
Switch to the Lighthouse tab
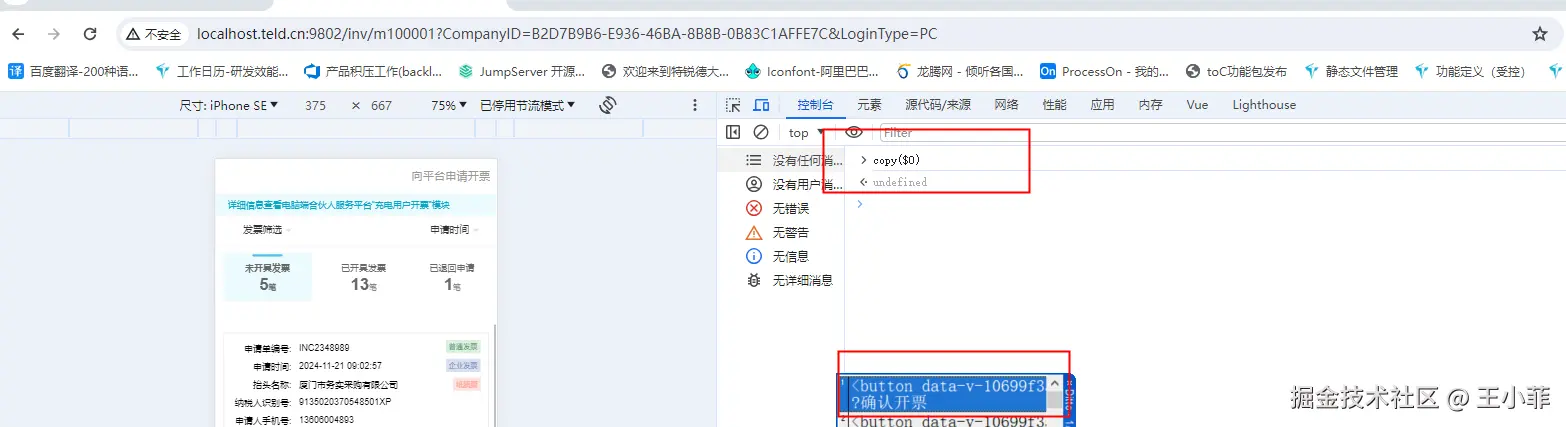(x=1264, y=105)
